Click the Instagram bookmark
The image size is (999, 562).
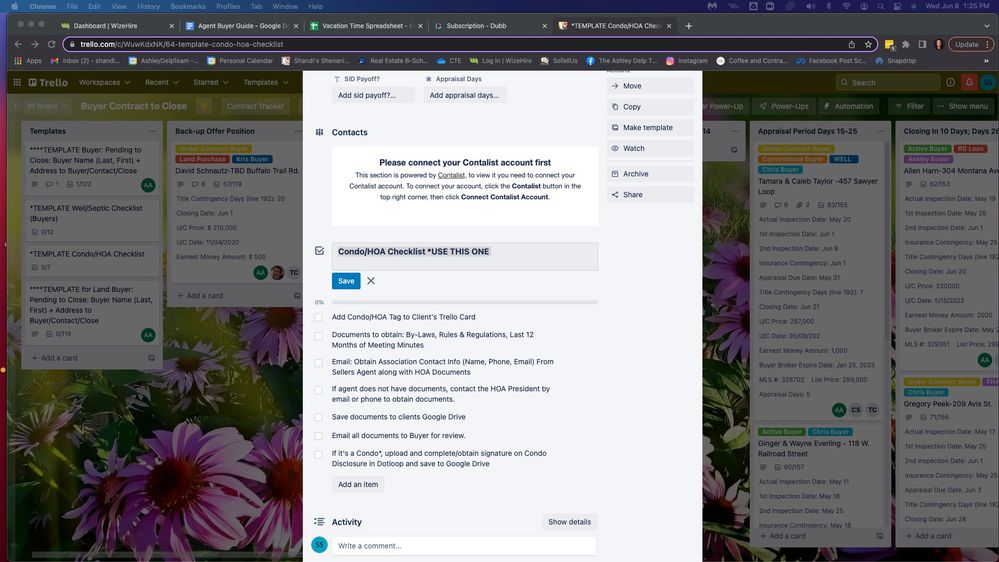[687, 61]
